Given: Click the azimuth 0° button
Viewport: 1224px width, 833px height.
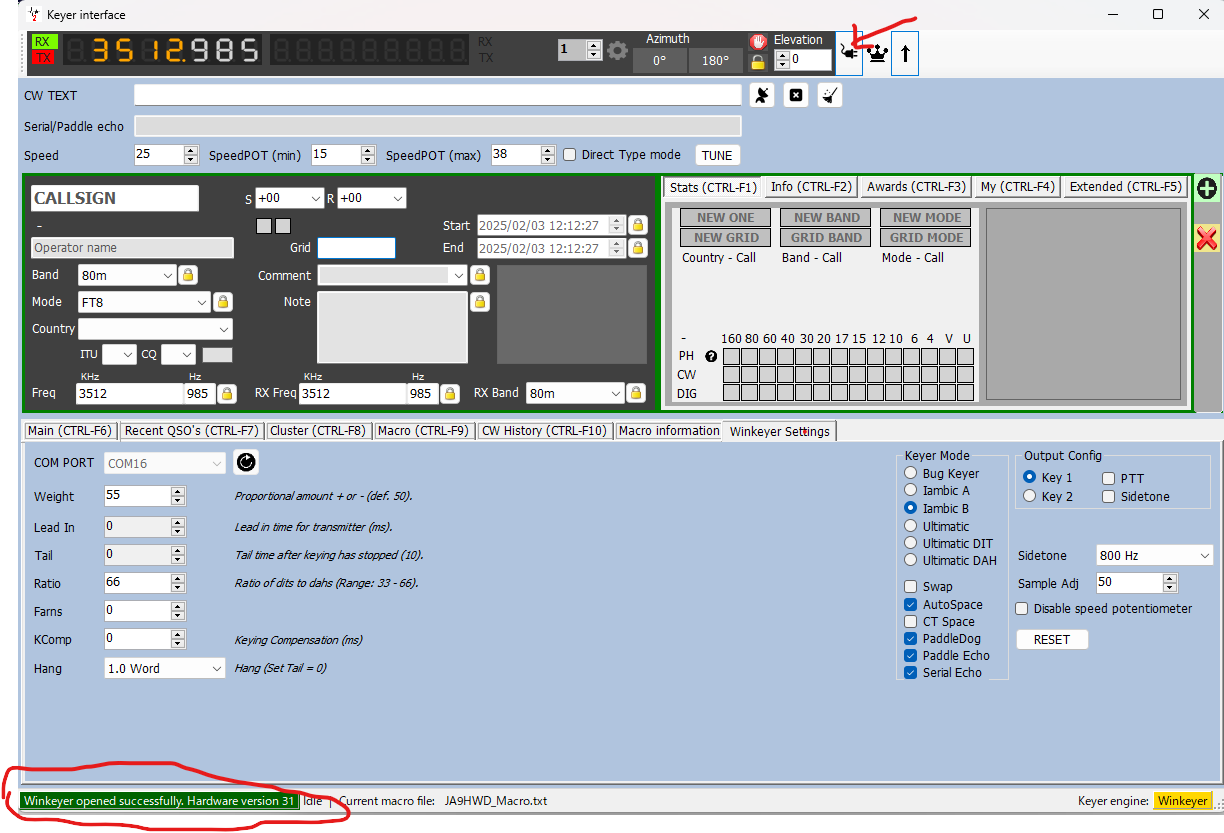Looking at the screenshot, I should [x=660, y=60].
